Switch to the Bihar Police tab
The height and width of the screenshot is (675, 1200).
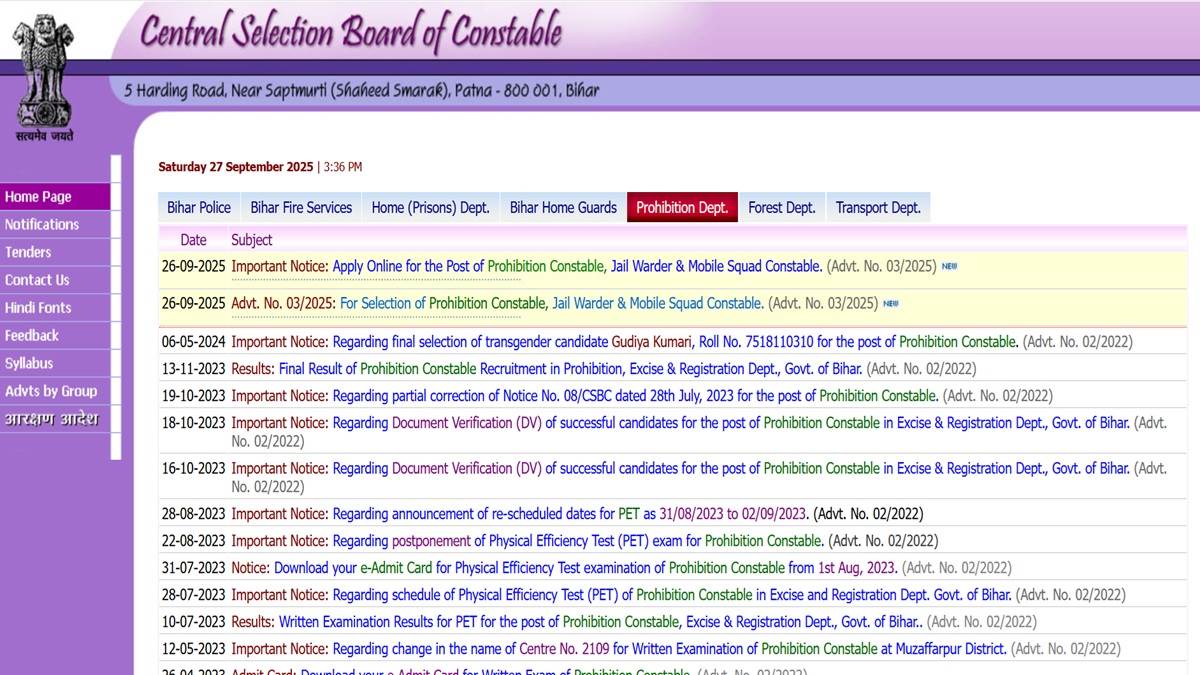pos(199,207)
